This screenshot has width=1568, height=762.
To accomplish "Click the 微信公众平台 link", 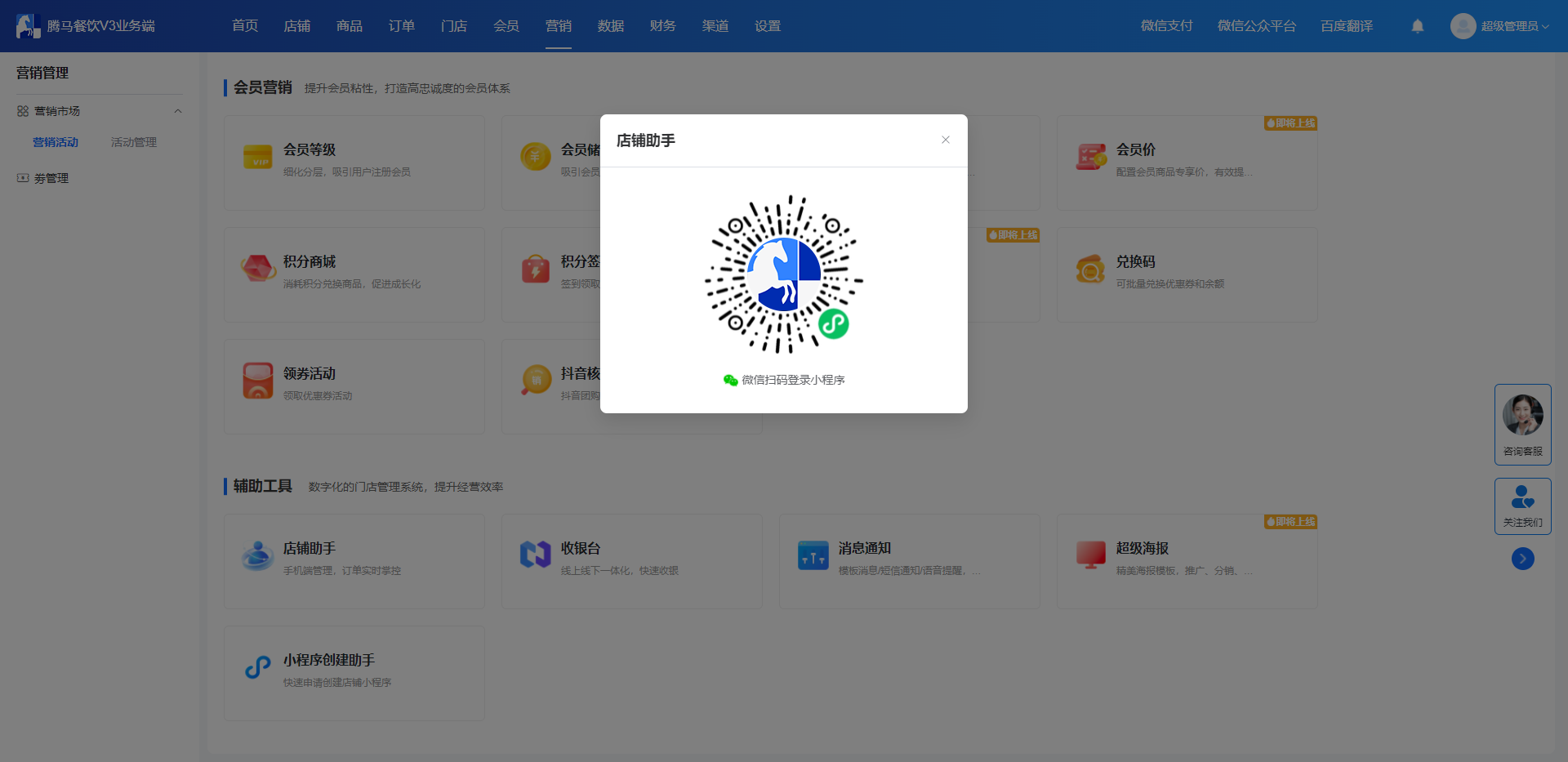I will coord(1257,26).
